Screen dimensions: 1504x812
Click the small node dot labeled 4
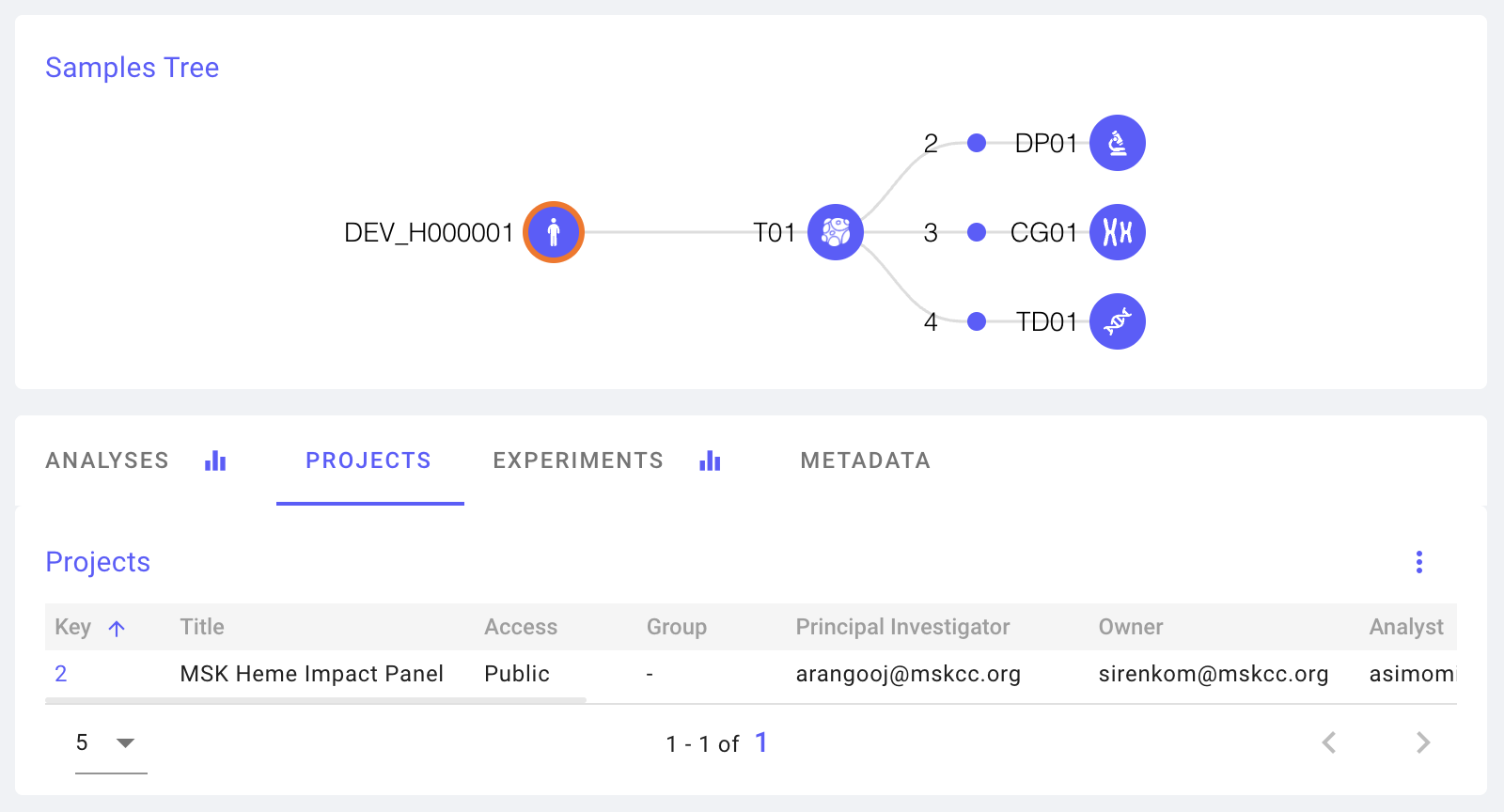[x=977, y=321]
